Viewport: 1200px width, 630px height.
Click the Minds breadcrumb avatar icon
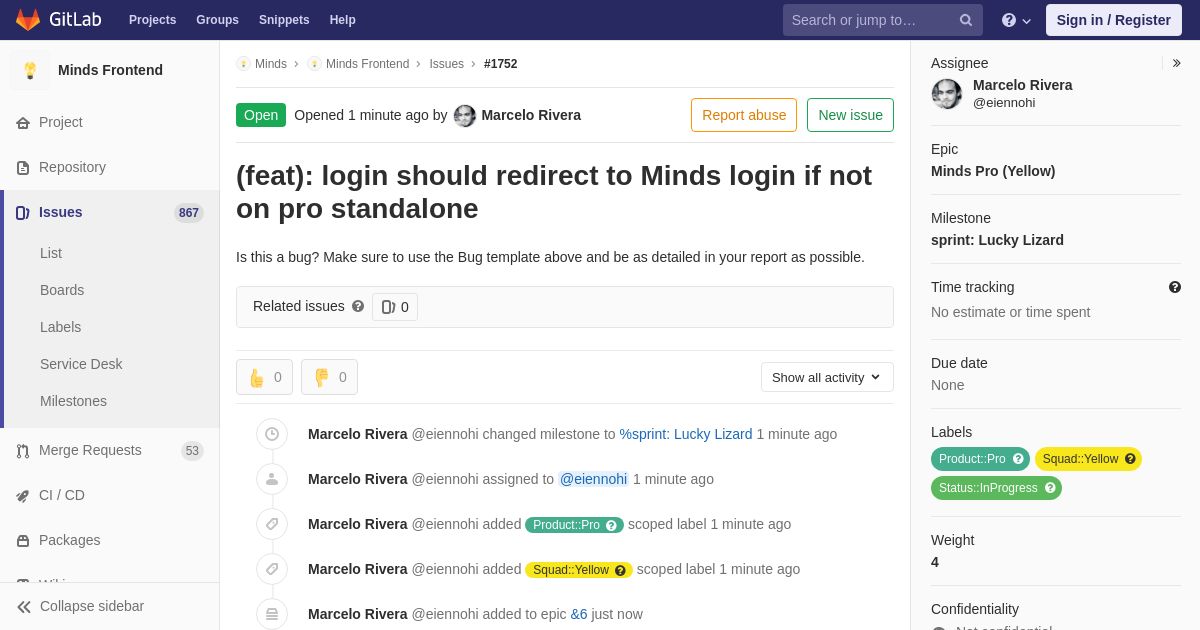click(243, 64)
